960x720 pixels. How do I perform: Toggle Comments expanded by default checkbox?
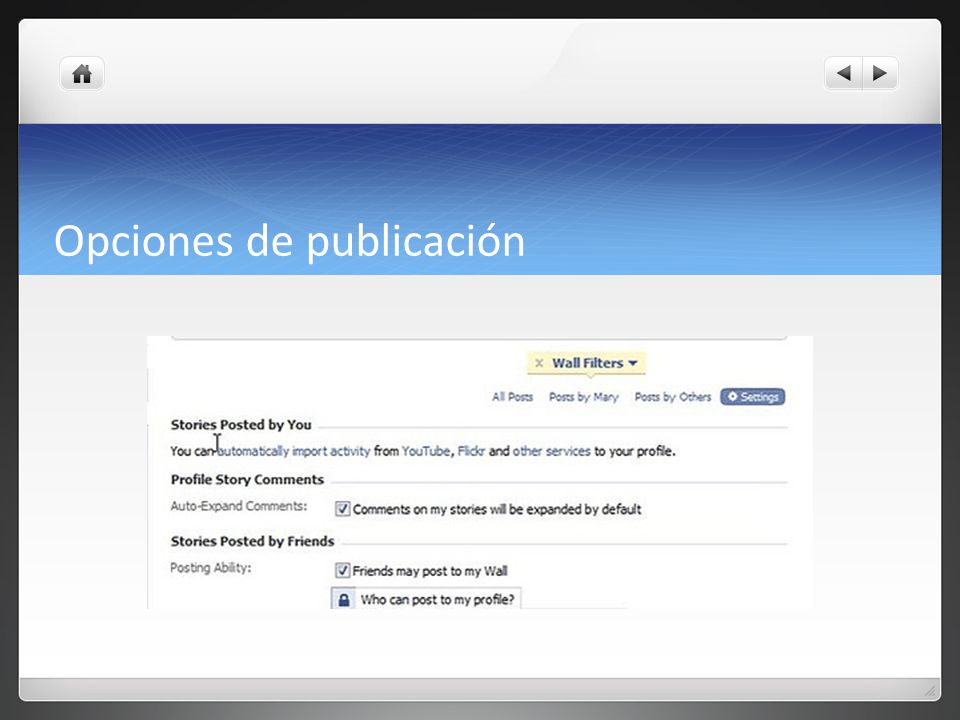click(x=342, y=509)
